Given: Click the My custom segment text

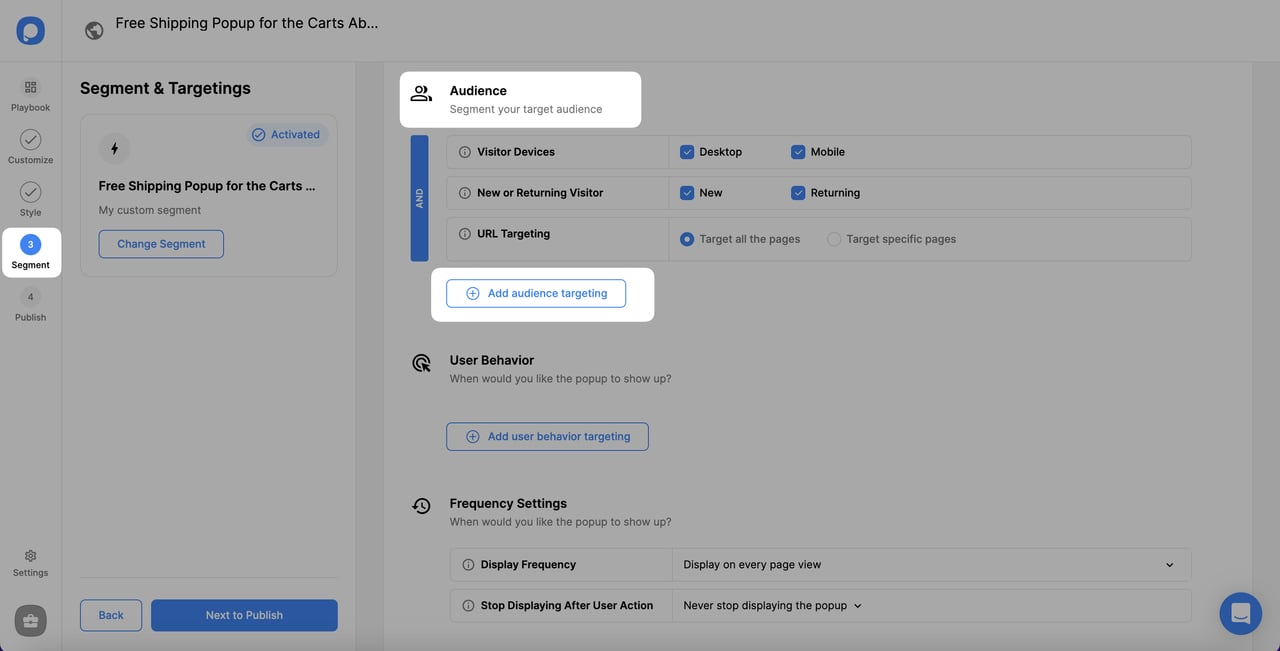Looking at the screenshot, I should [150, 210].
